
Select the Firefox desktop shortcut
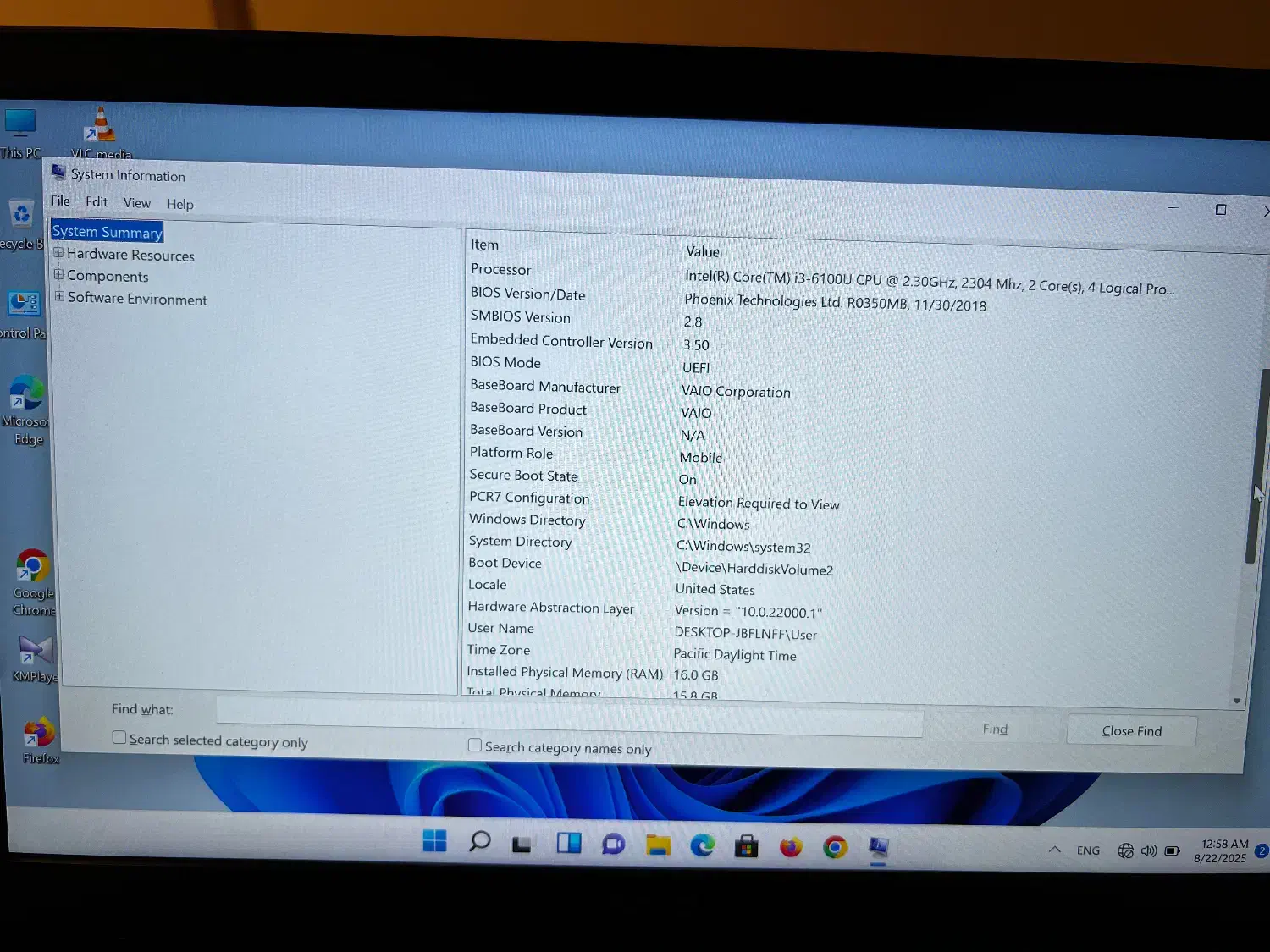[40, 740]
